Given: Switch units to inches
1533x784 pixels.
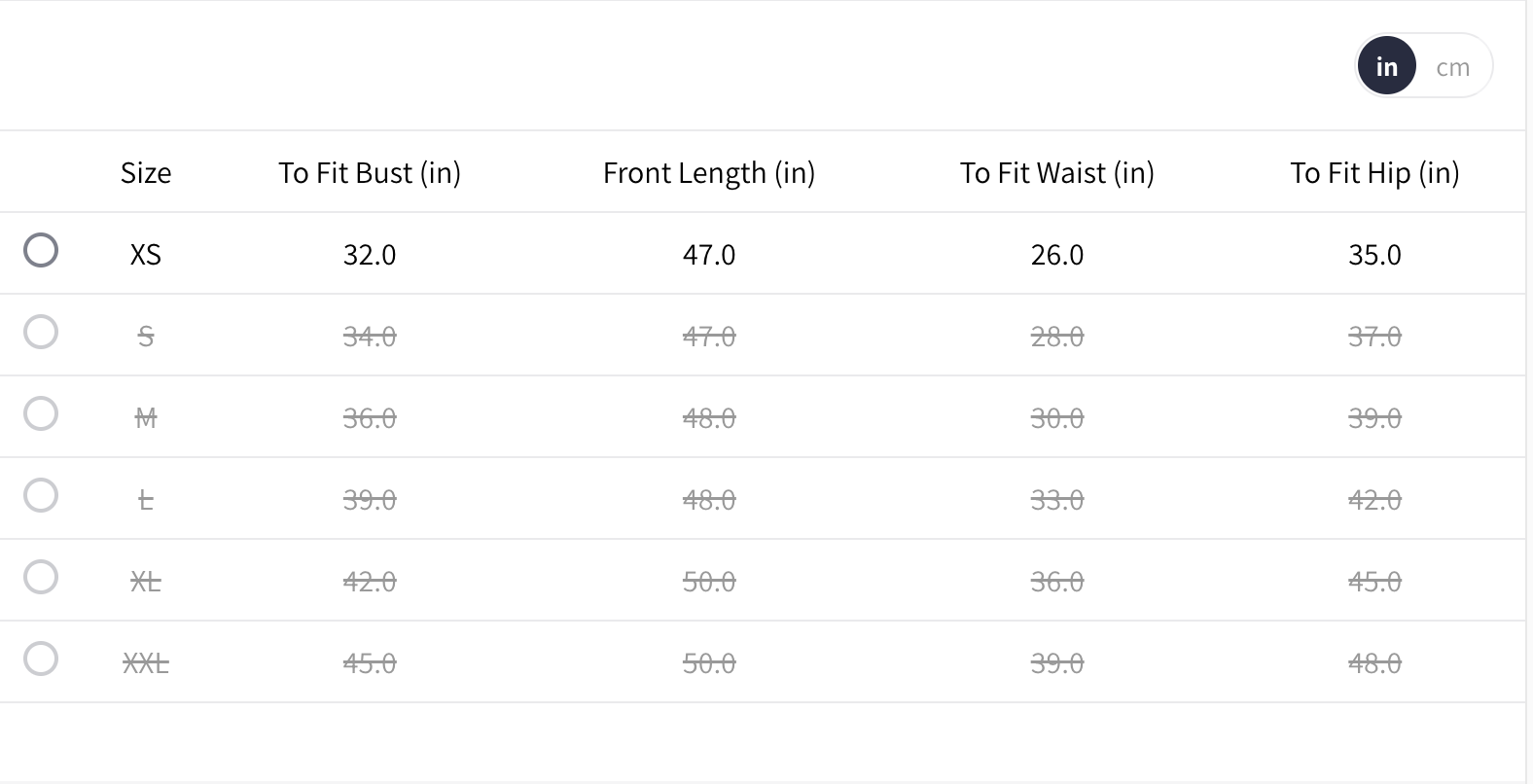Looking at the screenshot, I should (x=1386, y=67).
